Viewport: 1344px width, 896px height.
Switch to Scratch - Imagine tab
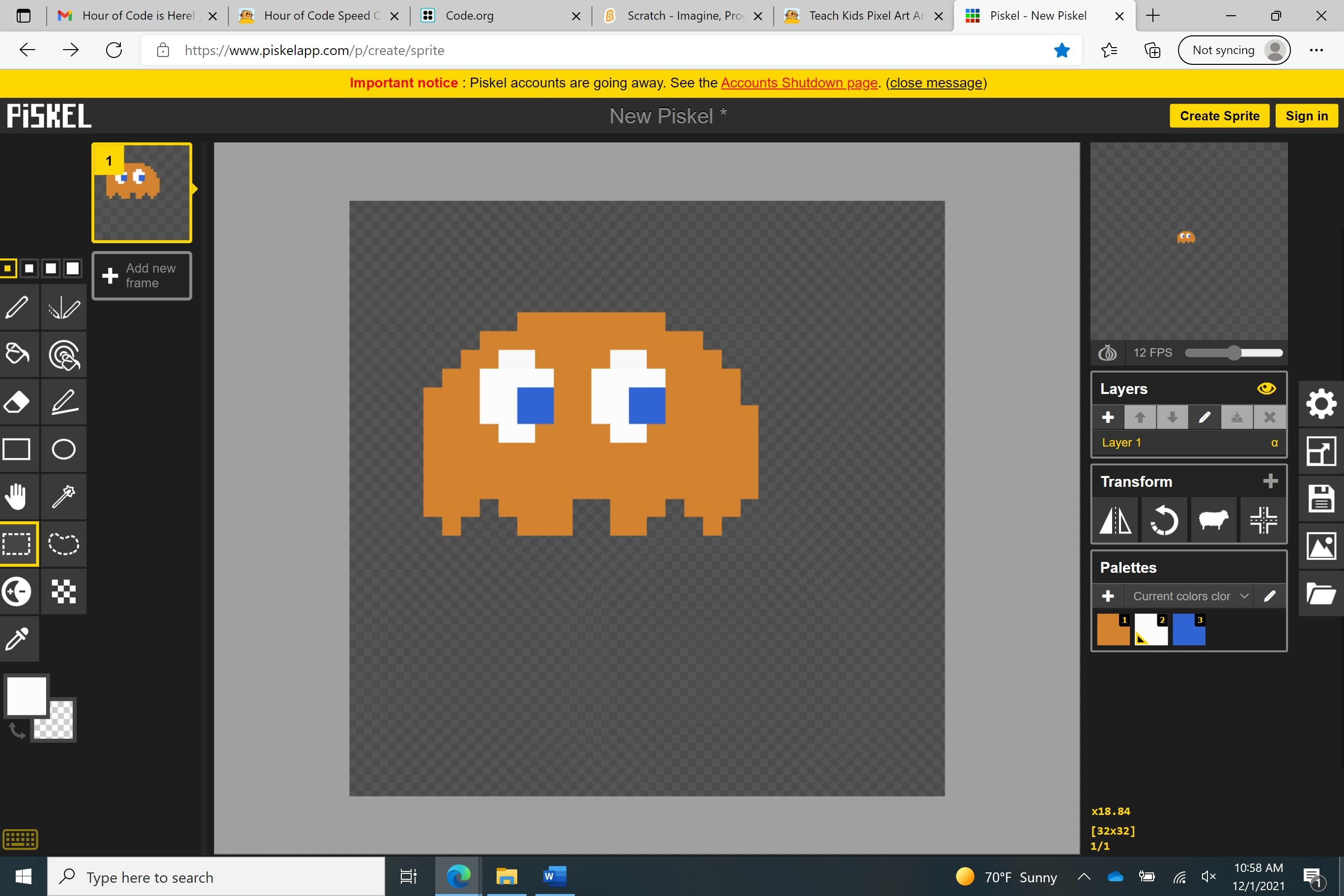682,16
